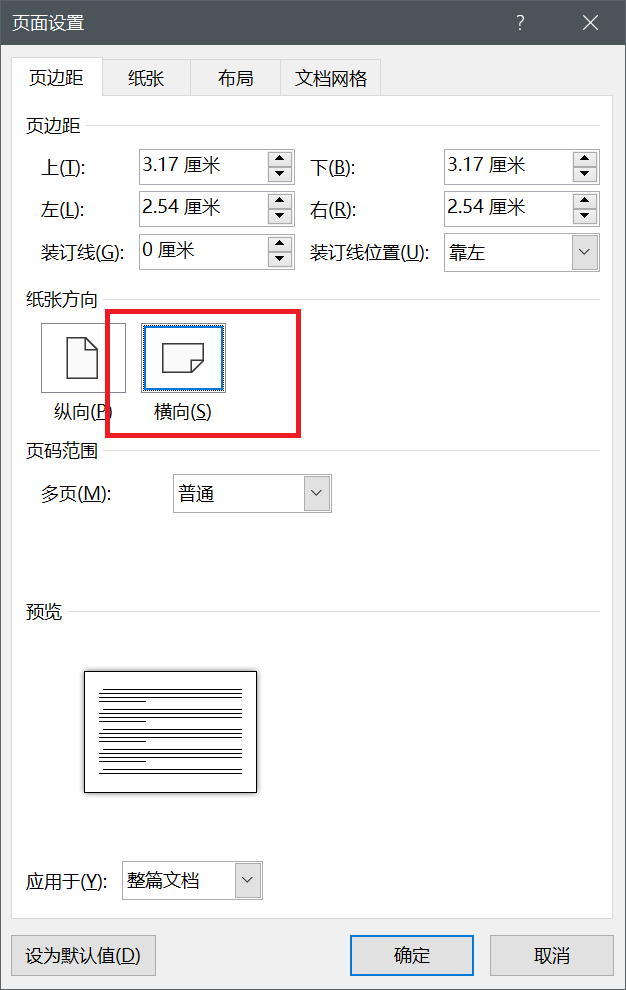The width and height of the screenshot is (626, 990).
Task: Click the gutter field 0 厘米
Action: (x=203, y=251)
